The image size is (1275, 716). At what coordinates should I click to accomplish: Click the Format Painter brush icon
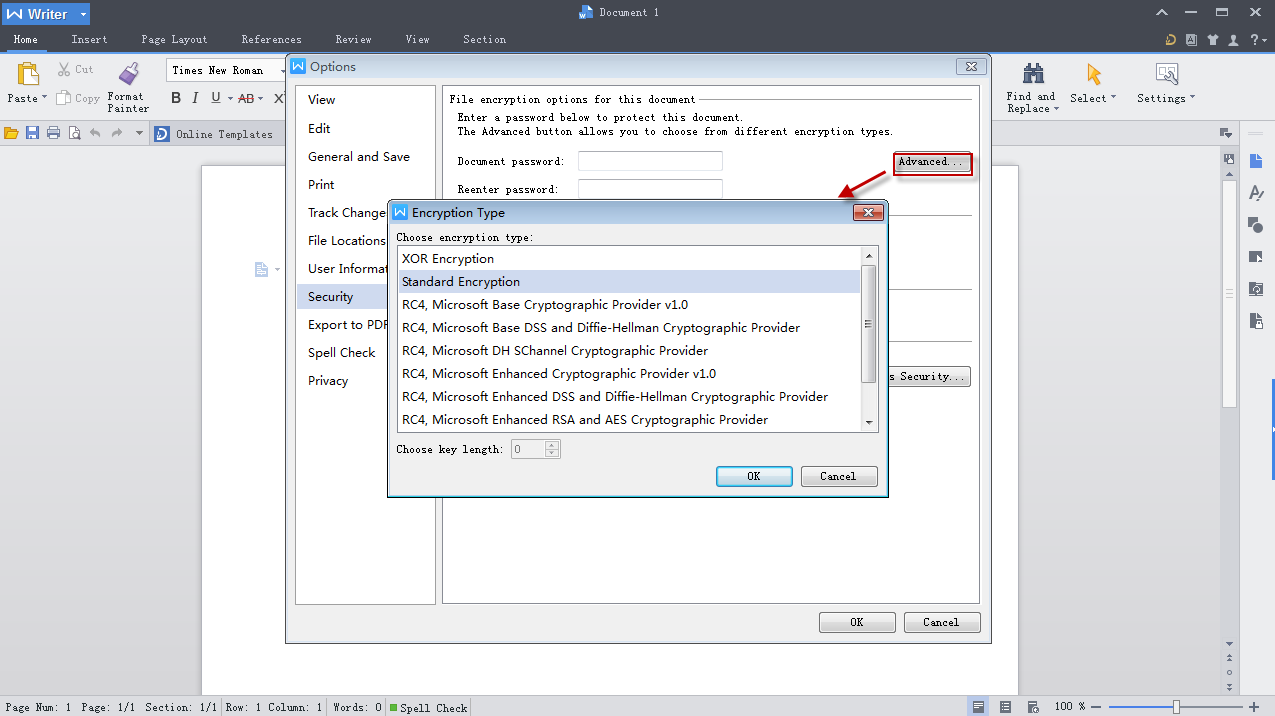(128, 74)
